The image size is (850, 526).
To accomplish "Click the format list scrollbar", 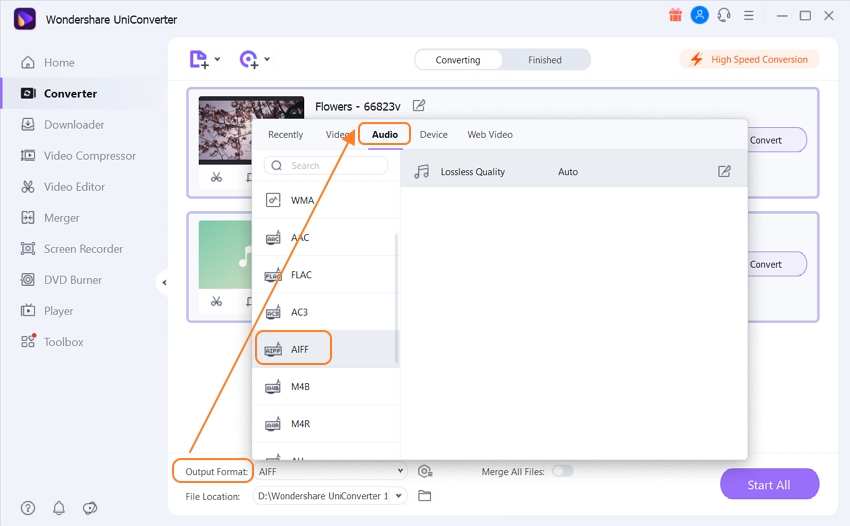I will pos(396,298).
